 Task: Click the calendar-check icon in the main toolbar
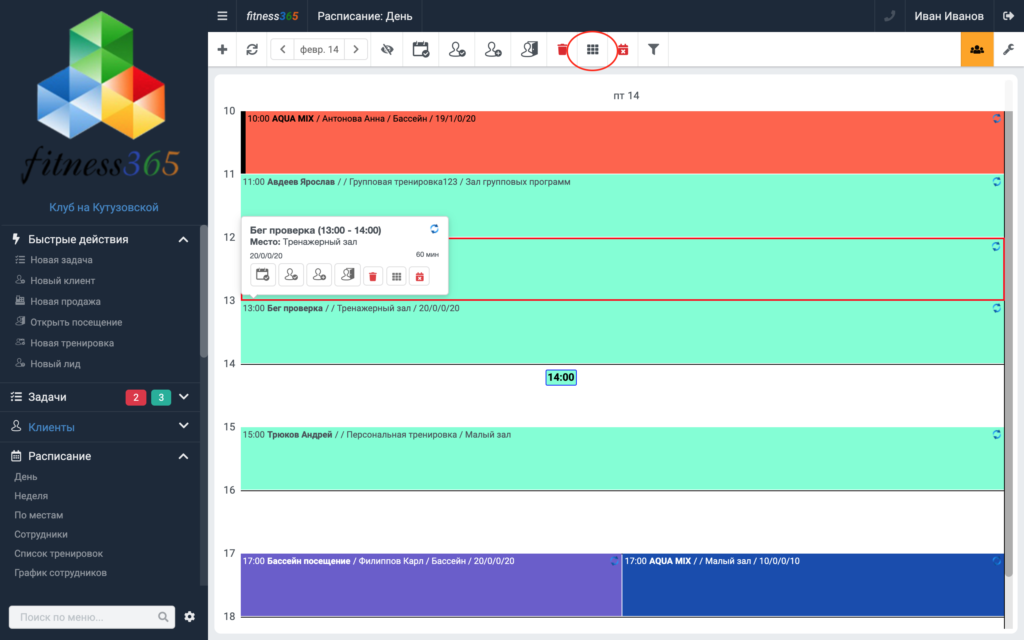pos(421,50)
